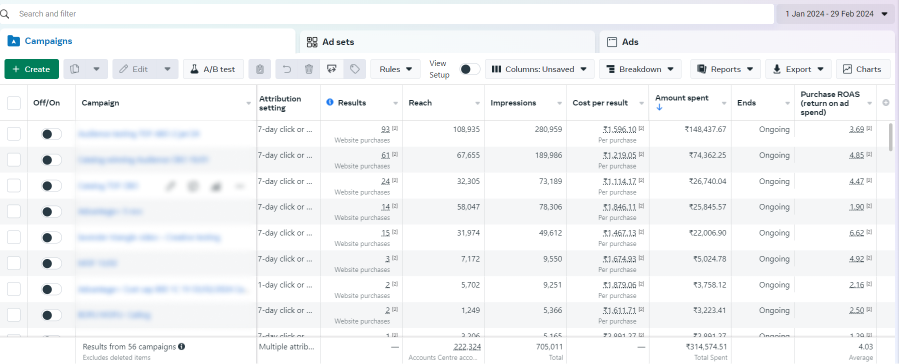Click the green Create button

coord(32,69)
